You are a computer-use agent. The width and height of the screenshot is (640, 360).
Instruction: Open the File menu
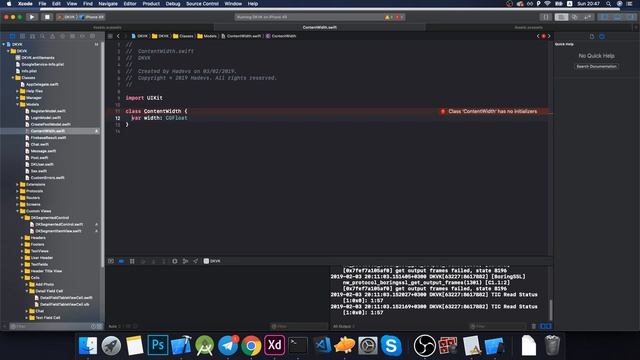[x=42, y=4]
